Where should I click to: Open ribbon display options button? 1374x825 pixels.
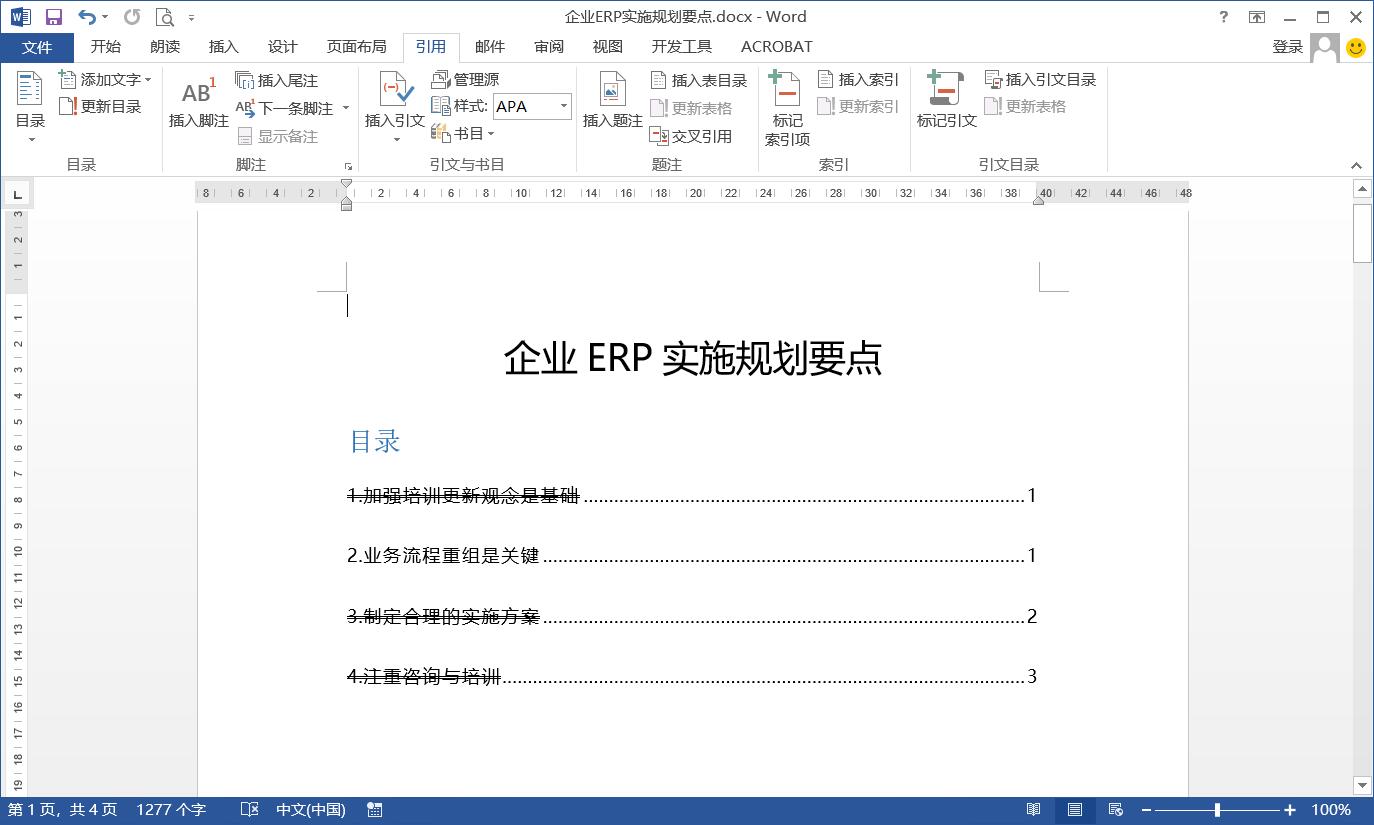(1257, 17)
